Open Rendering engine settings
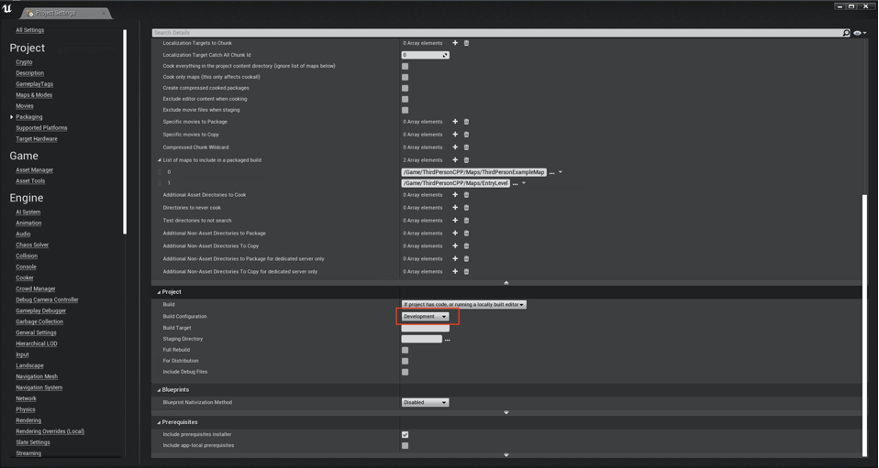 pos(29,420)
